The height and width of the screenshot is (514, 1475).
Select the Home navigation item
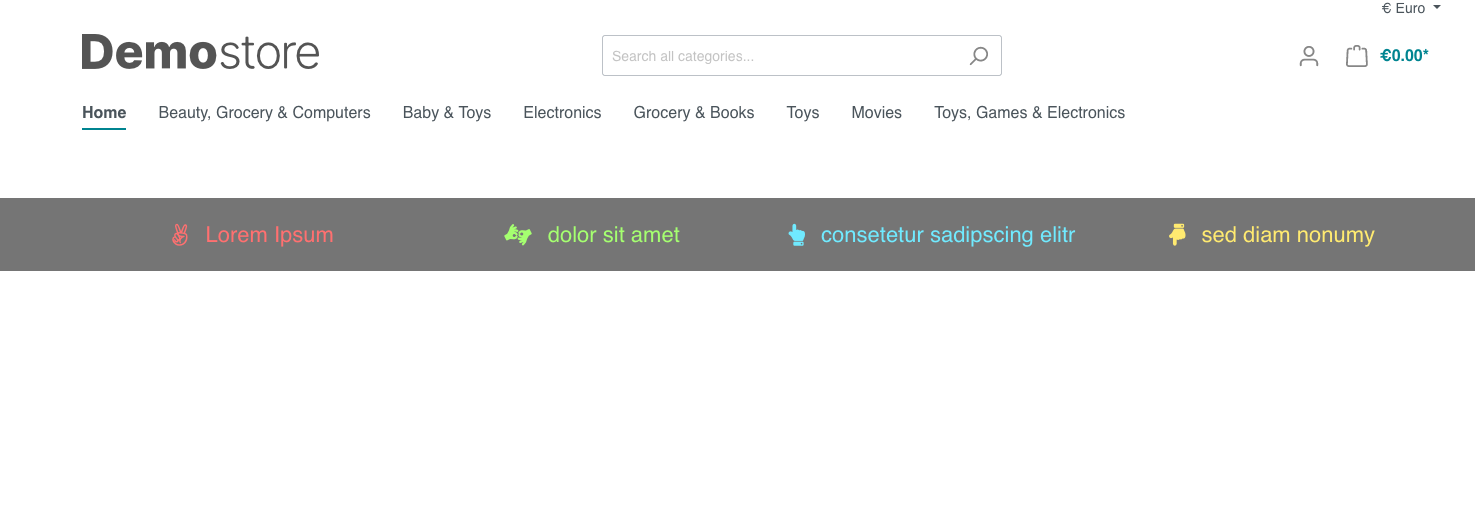pyautogui.click(x=104, y=113)
